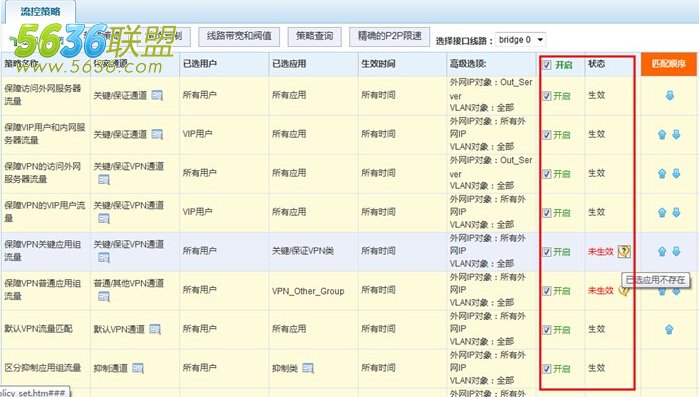Toggle 开启 checkbox for 区分抑制应用组流量
The width and height of the screenshot is (699, 397).
(x=547, y=369)
